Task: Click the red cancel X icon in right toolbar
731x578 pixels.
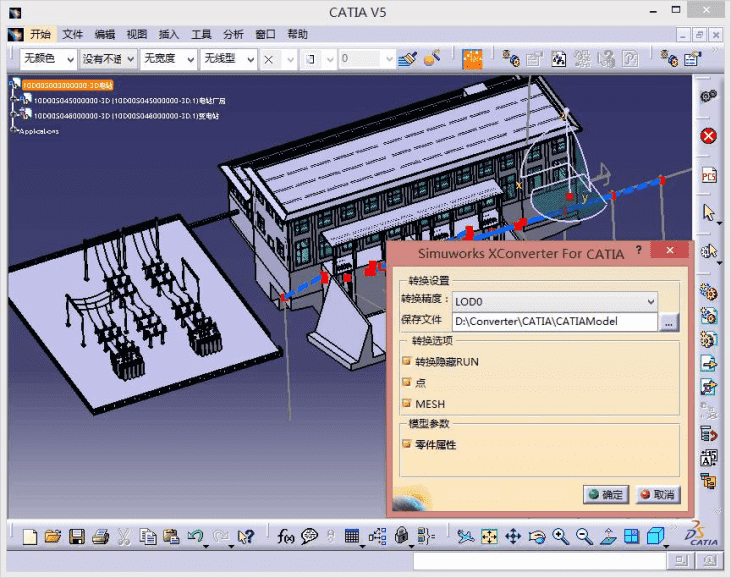Action: coord(709,136)
